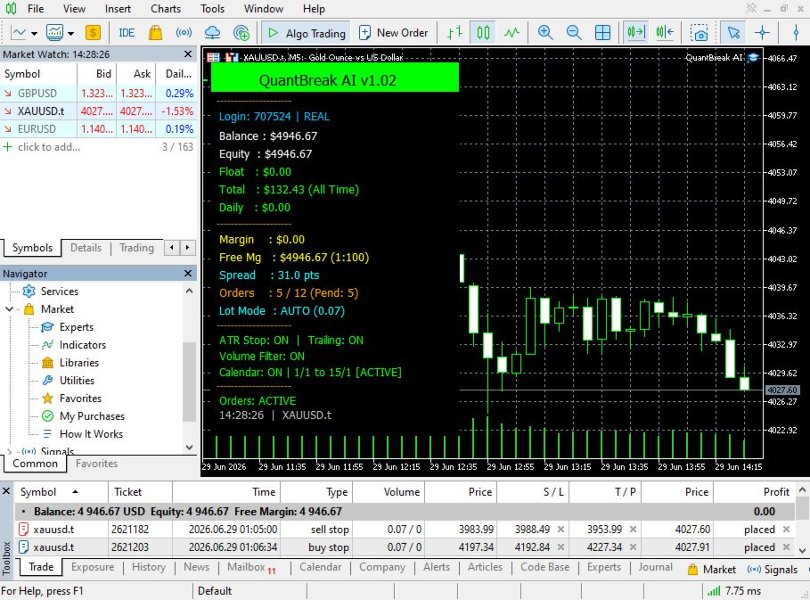This screenshot has width=810, height=600.
Task: Switch to the History tab in Toolbox
Action: click(148, 567)
